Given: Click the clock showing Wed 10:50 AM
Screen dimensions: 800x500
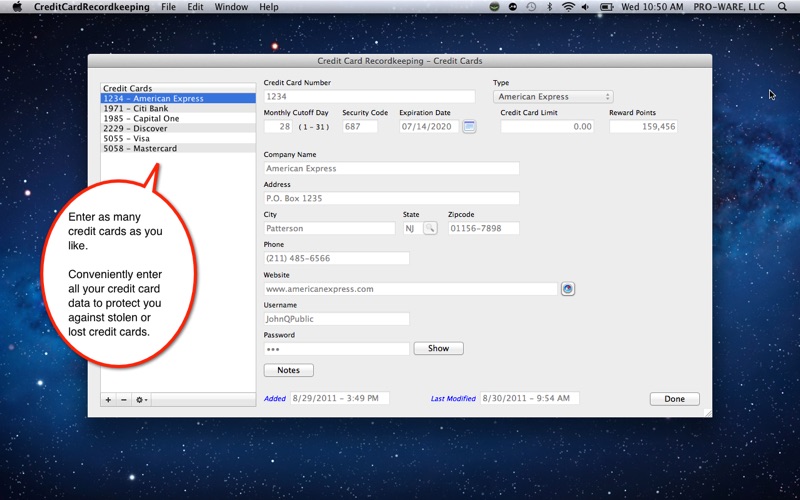Looking at the screenshot, I should click(652, 7).
